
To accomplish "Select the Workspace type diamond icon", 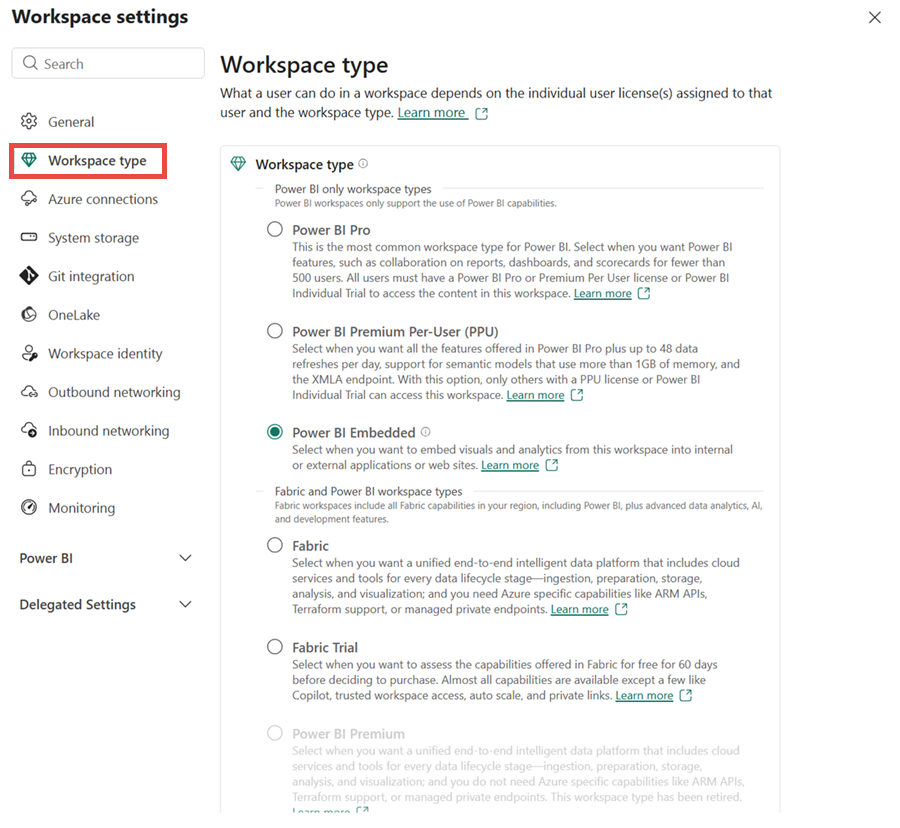I will pos(28,160).
